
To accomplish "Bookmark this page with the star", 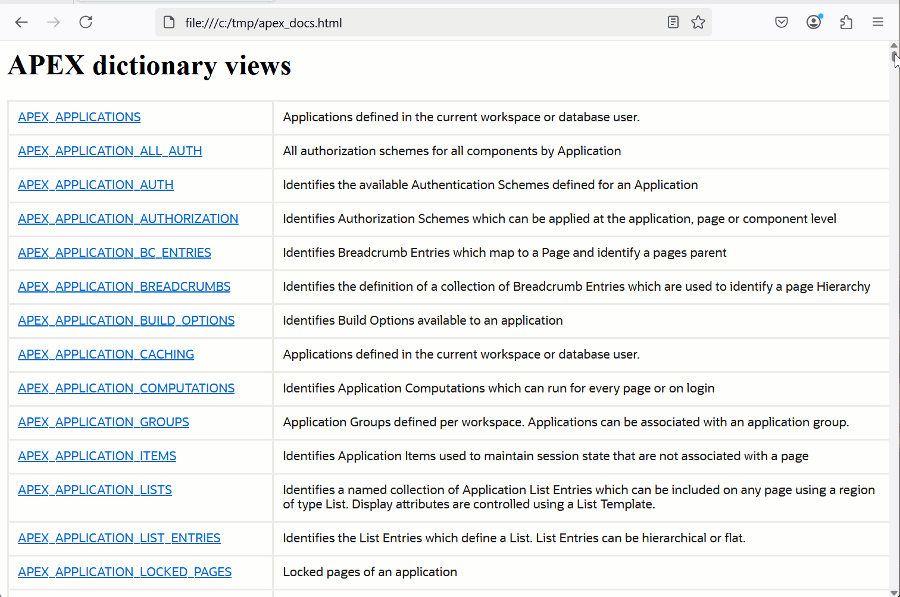I will point(698,22).
